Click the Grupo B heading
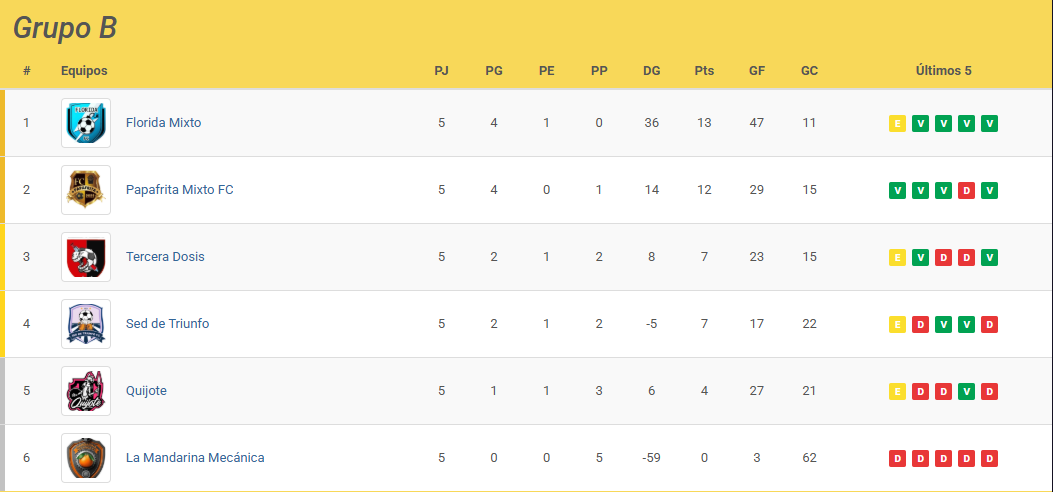This screenshot has height=492, width=1053. click(x=65, y=28)
